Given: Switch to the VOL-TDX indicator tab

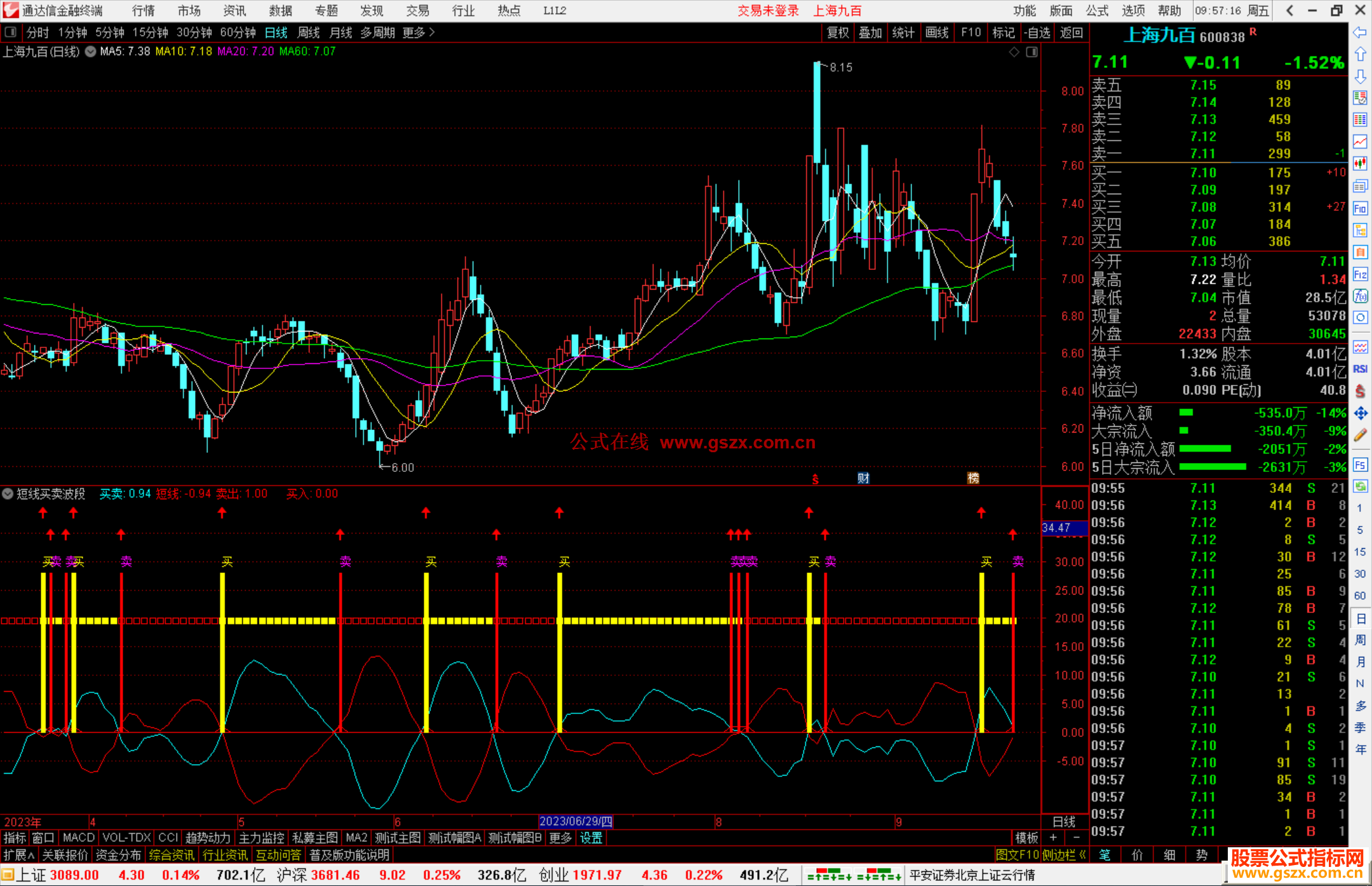Looking at the screenshot, I should [x=126, y=838].
